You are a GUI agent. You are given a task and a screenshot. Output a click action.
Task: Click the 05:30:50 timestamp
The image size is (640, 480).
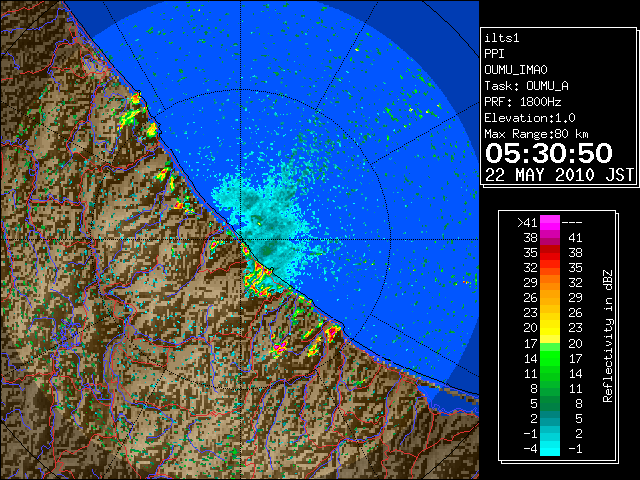point(549,153)
